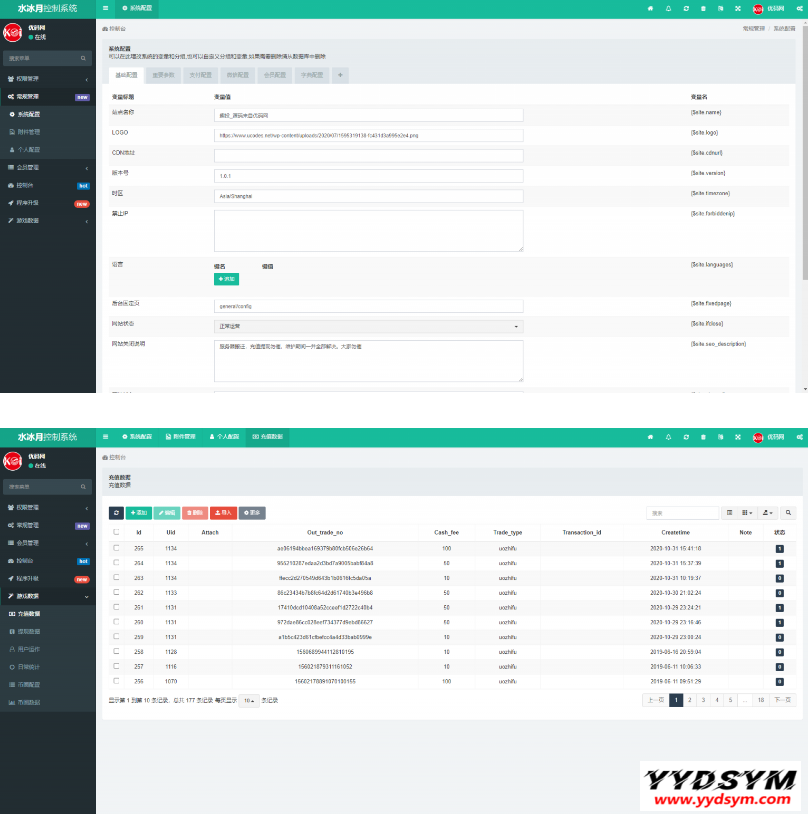Screen dimensions: 808x814
Task: Click the green 添加 button
Action: 139,513
